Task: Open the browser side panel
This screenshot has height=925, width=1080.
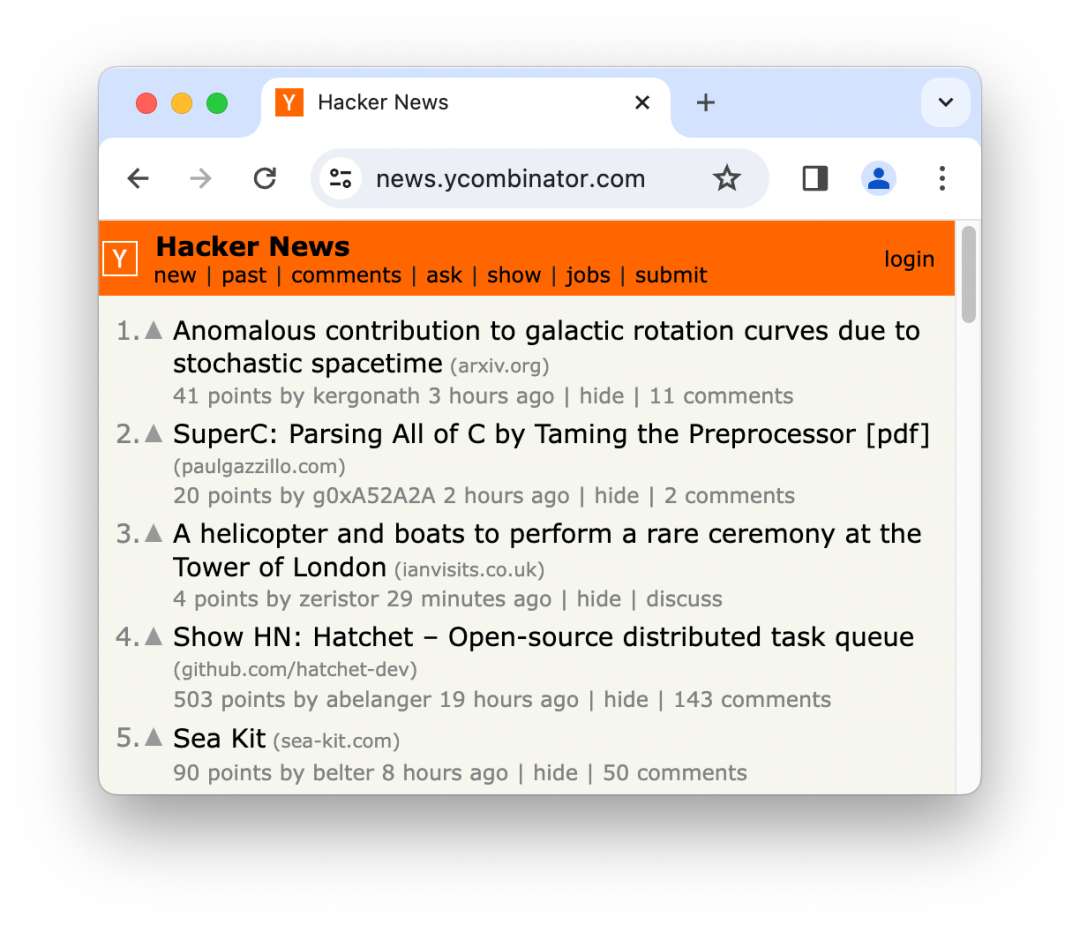Action: click(815, 178)
